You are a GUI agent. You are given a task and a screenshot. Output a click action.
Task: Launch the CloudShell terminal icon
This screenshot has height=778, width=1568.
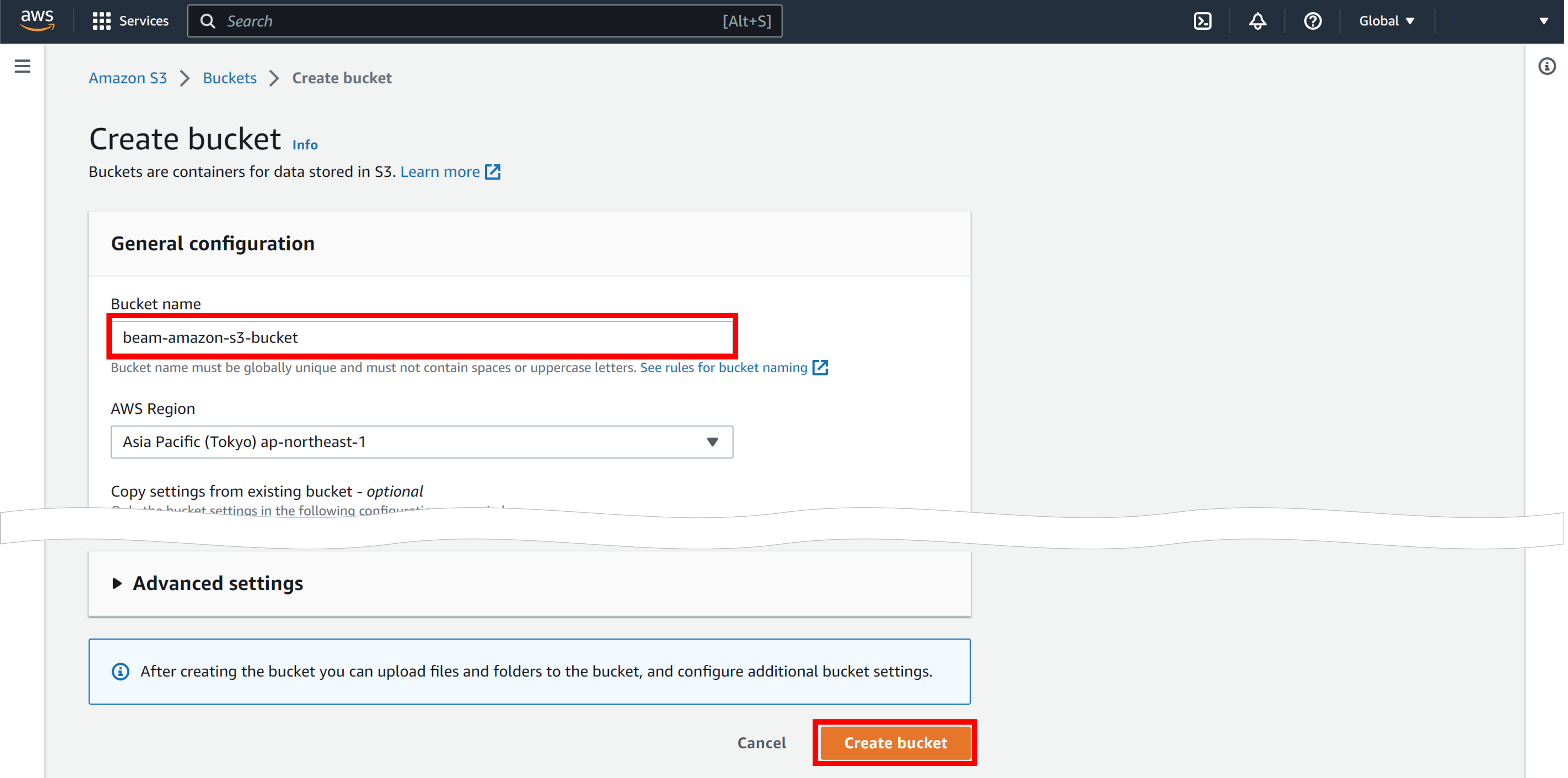[x=1202, y=21]
